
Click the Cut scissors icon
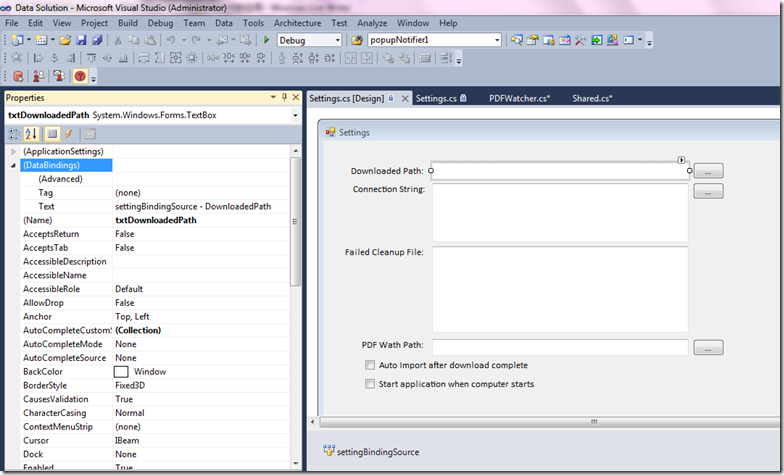tap(118, 40)
